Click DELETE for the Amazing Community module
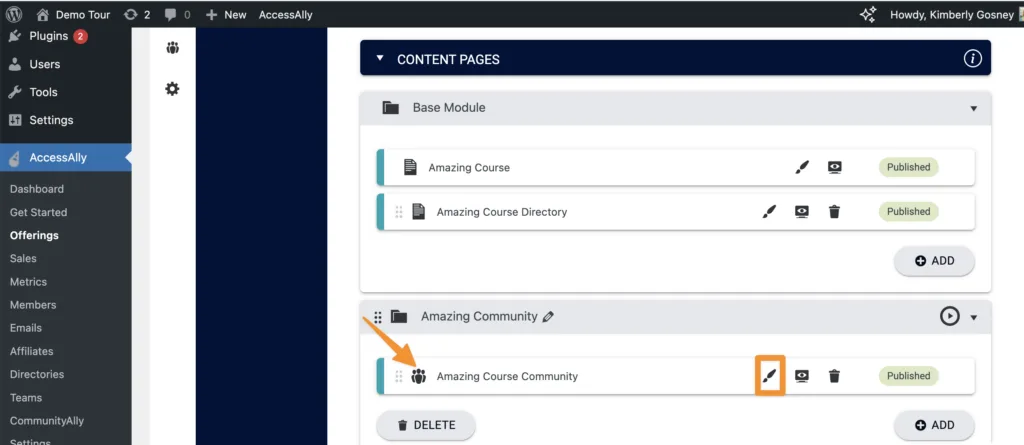1024x445 pixels. coord(426,425)
